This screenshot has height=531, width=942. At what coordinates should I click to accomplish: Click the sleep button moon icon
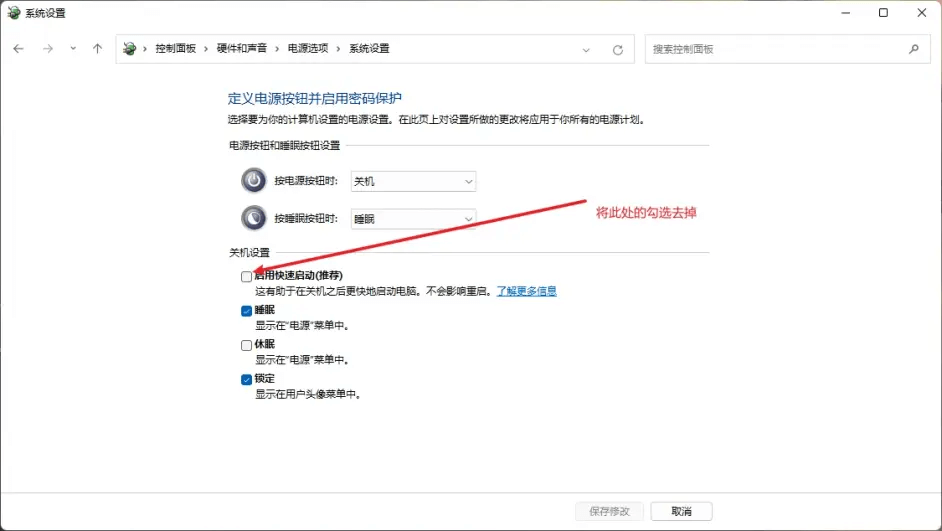[254, 218]
